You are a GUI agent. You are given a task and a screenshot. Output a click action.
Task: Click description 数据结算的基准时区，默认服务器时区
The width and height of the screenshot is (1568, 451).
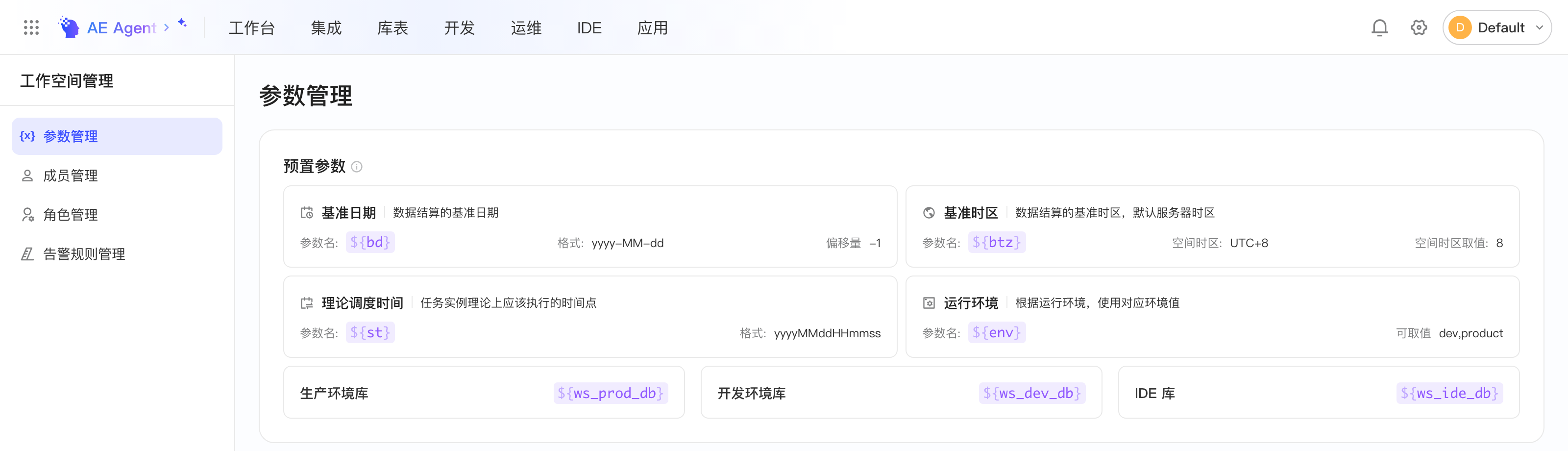tap(1115, 212)
